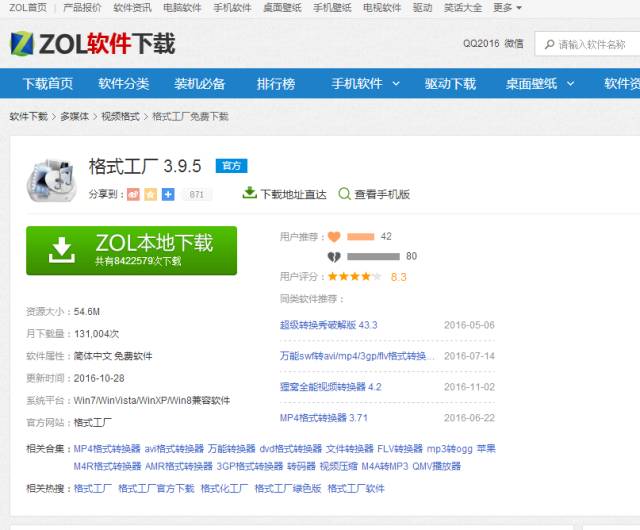The width and height of the screenshot is (640, 530).
Task: Click AMR格式转换器 in 相关合集
Action: (179, 466)
